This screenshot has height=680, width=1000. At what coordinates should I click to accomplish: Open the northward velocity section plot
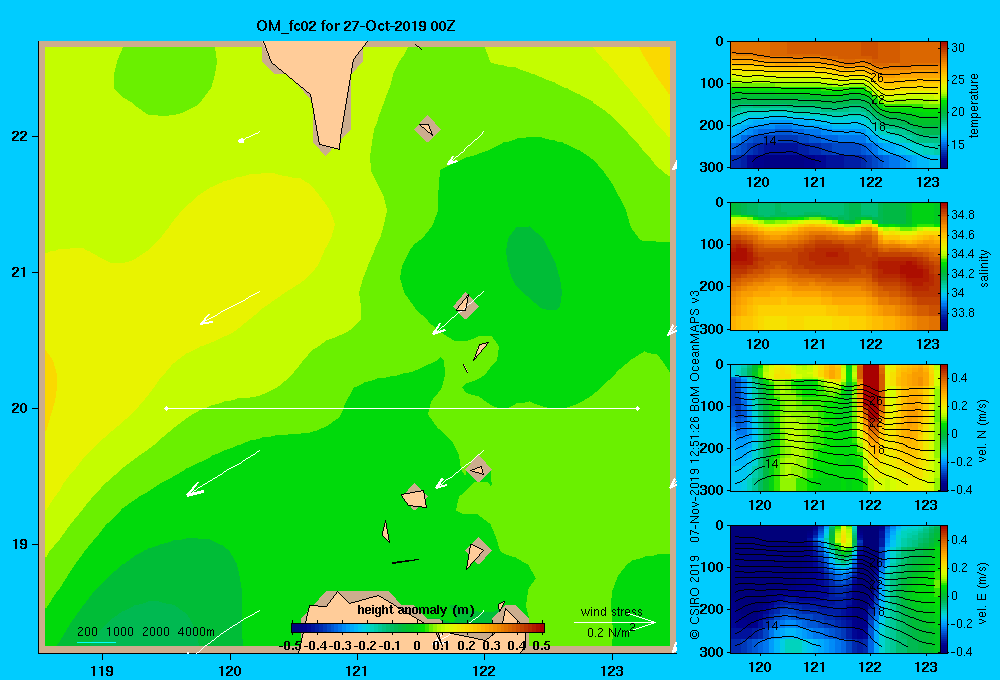pyautogui.click(x=834, y=427)
